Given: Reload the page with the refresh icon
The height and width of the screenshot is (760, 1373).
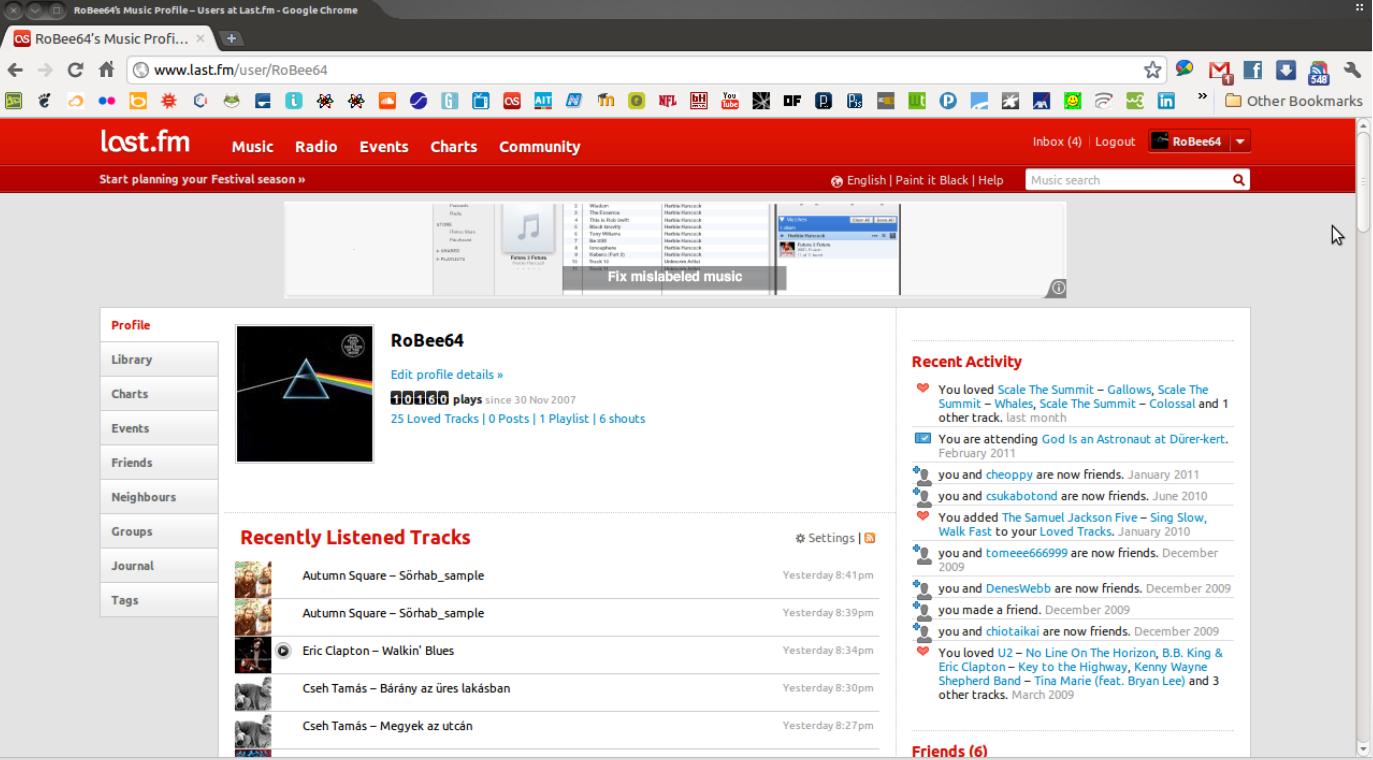Looking at the screenshot, I should (x=74, y=71).
